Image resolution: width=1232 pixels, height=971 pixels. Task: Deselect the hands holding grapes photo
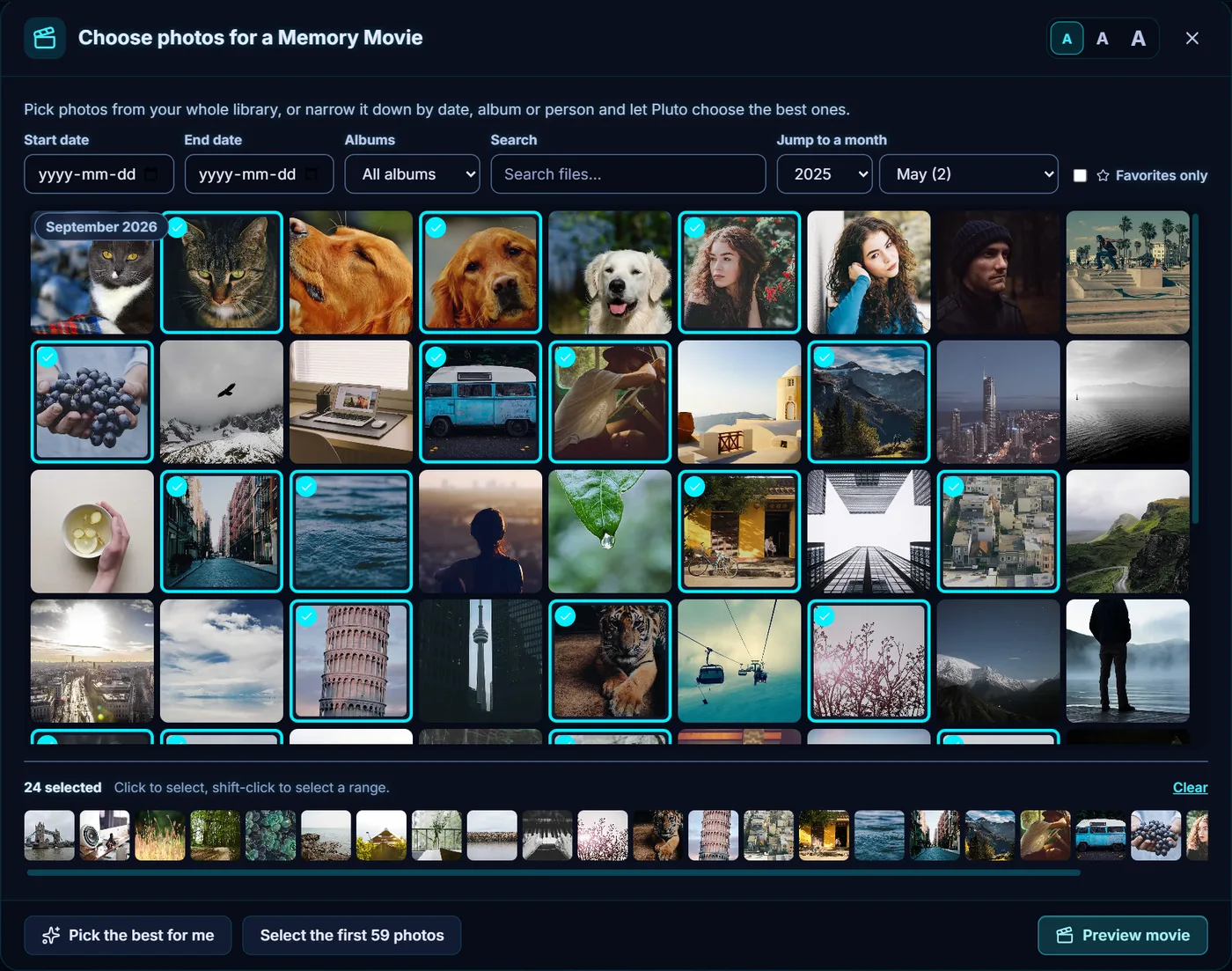pyautogui.click(x=92, y=401)
